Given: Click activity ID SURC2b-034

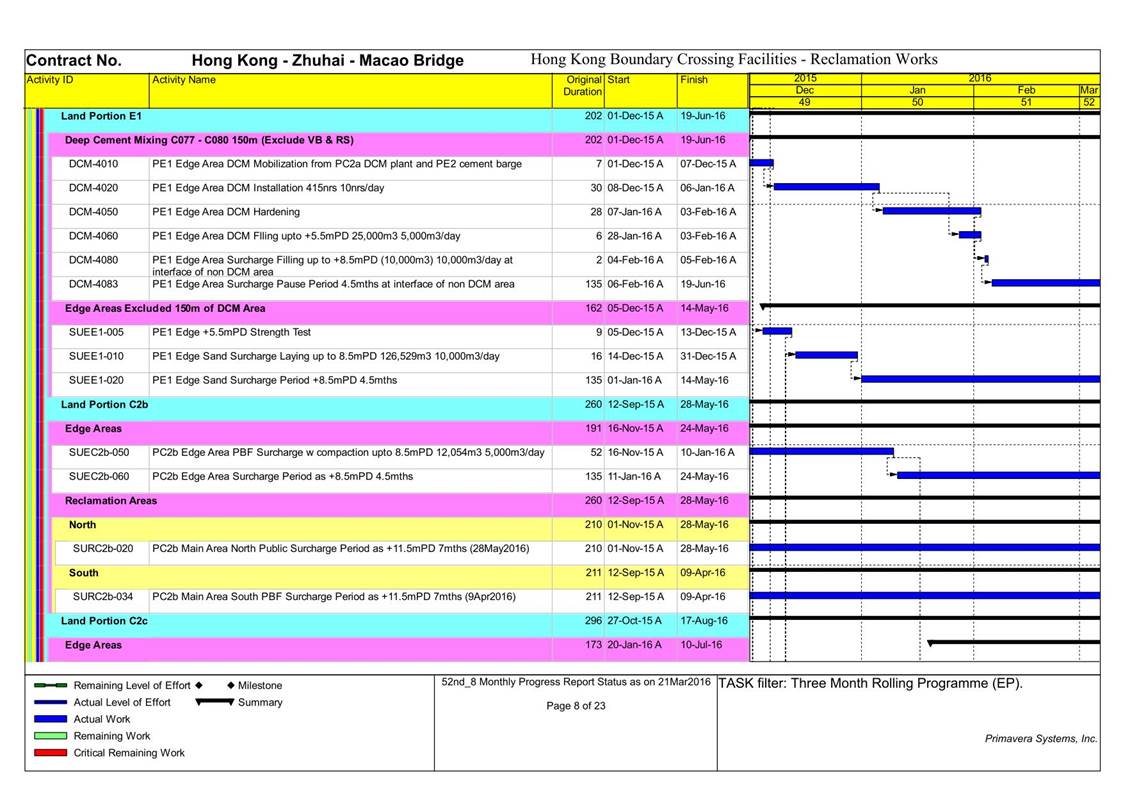Looking at the screenshot, I should [x=102, y=597].
